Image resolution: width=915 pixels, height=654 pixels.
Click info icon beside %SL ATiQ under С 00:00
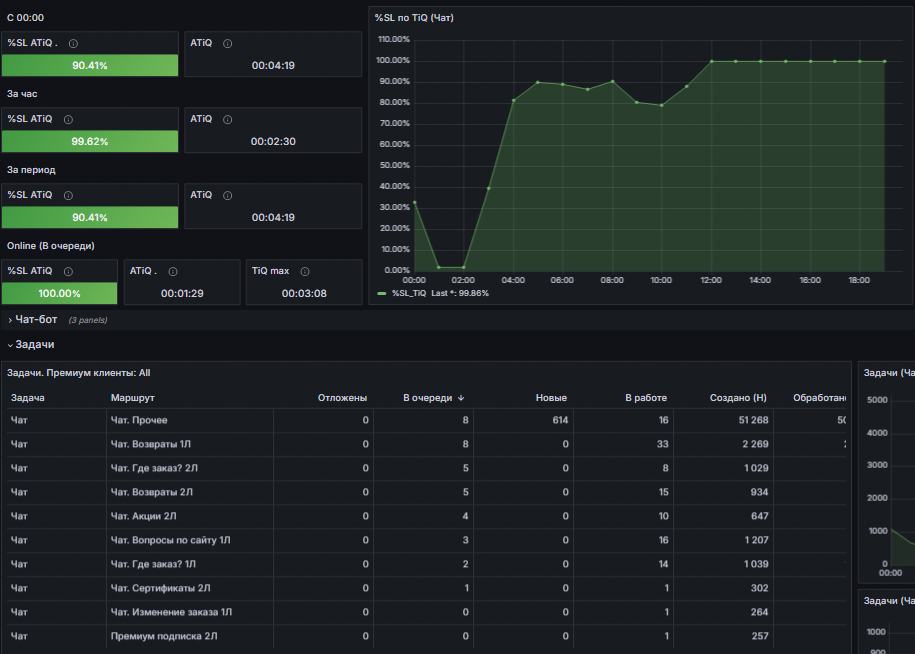[x=74, y=43]
